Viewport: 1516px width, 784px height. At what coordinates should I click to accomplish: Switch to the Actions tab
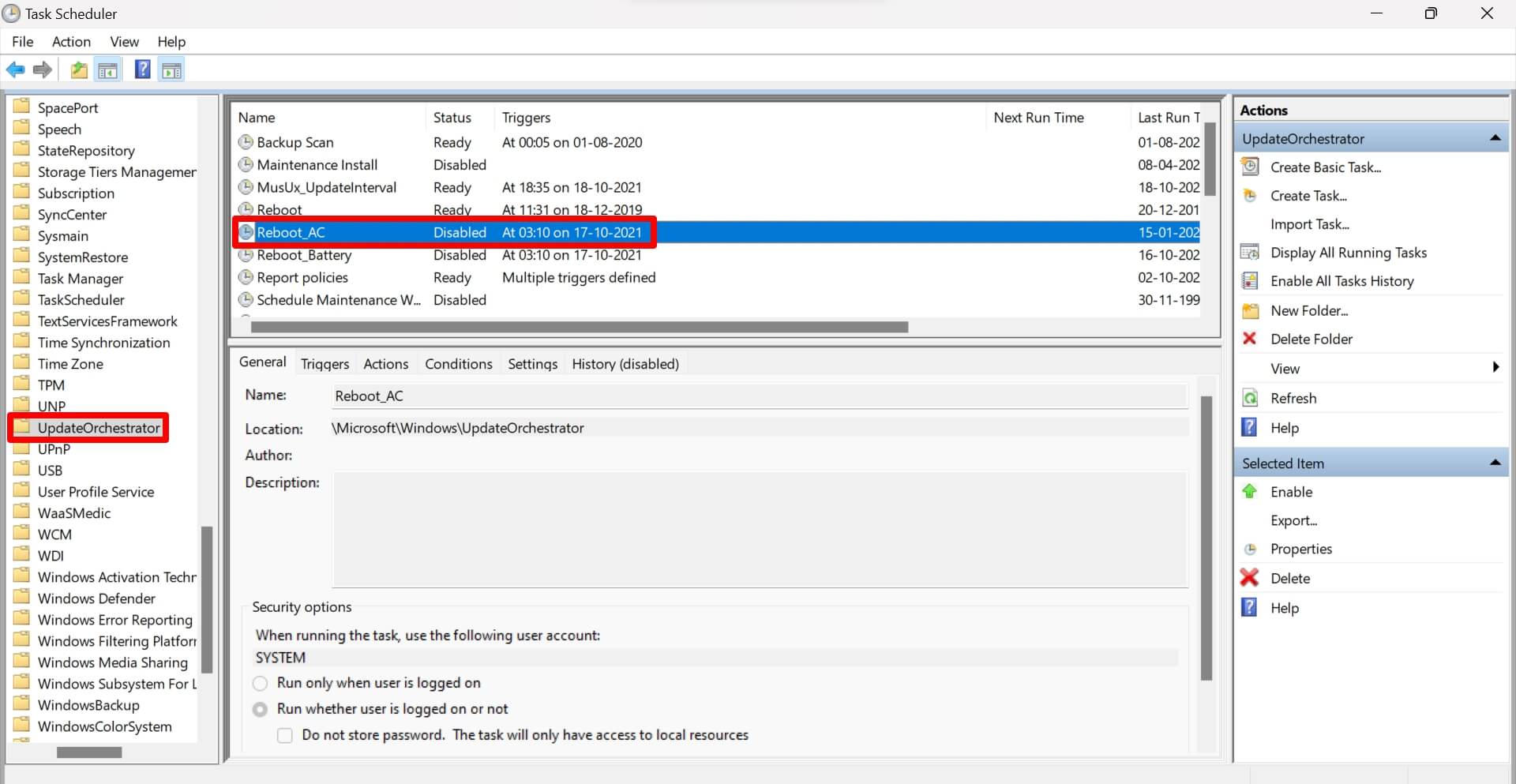click(x=386, y=363)
